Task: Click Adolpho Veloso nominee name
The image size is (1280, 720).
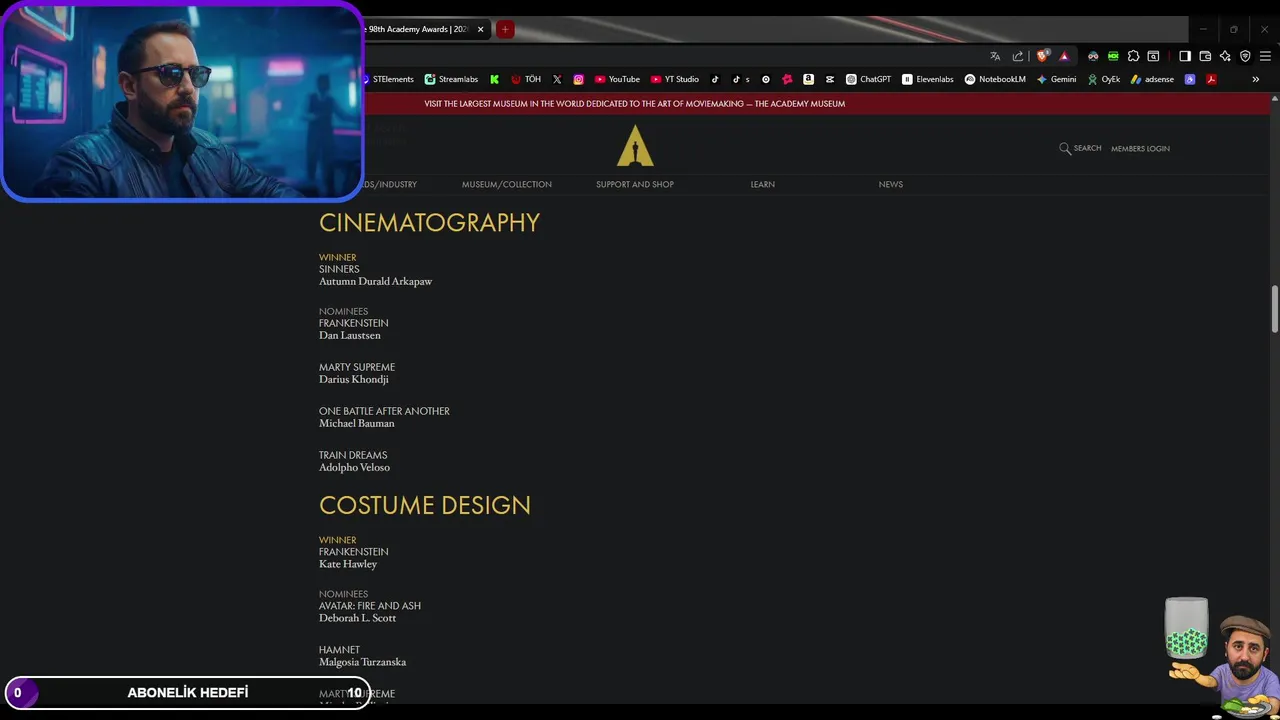Action: click(x=354, y=467)
